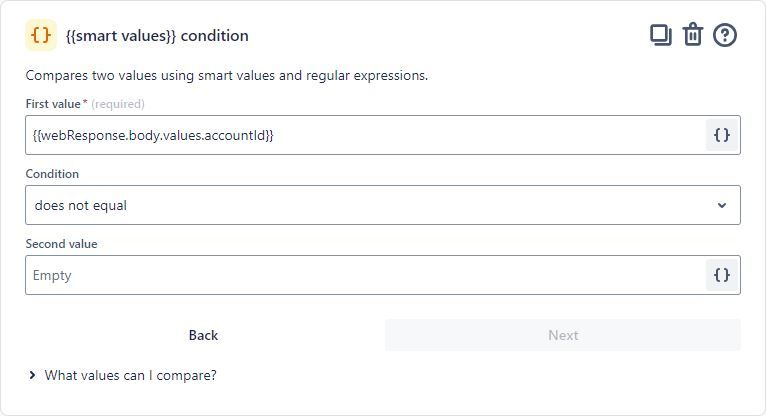Expand section using chevron beside "What values"

point(33,376)
